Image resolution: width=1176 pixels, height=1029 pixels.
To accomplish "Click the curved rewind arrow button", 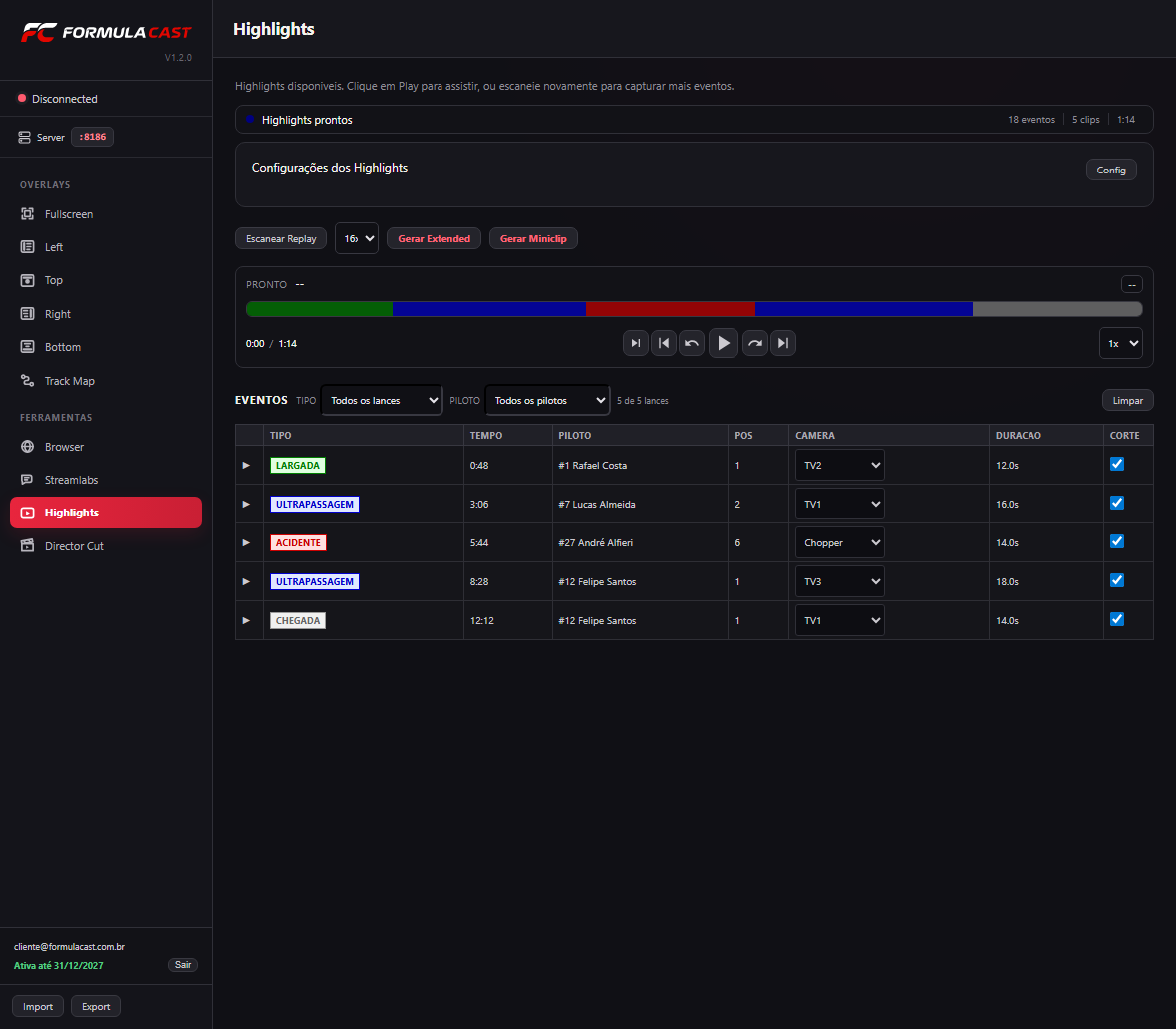I will point(692,343).
